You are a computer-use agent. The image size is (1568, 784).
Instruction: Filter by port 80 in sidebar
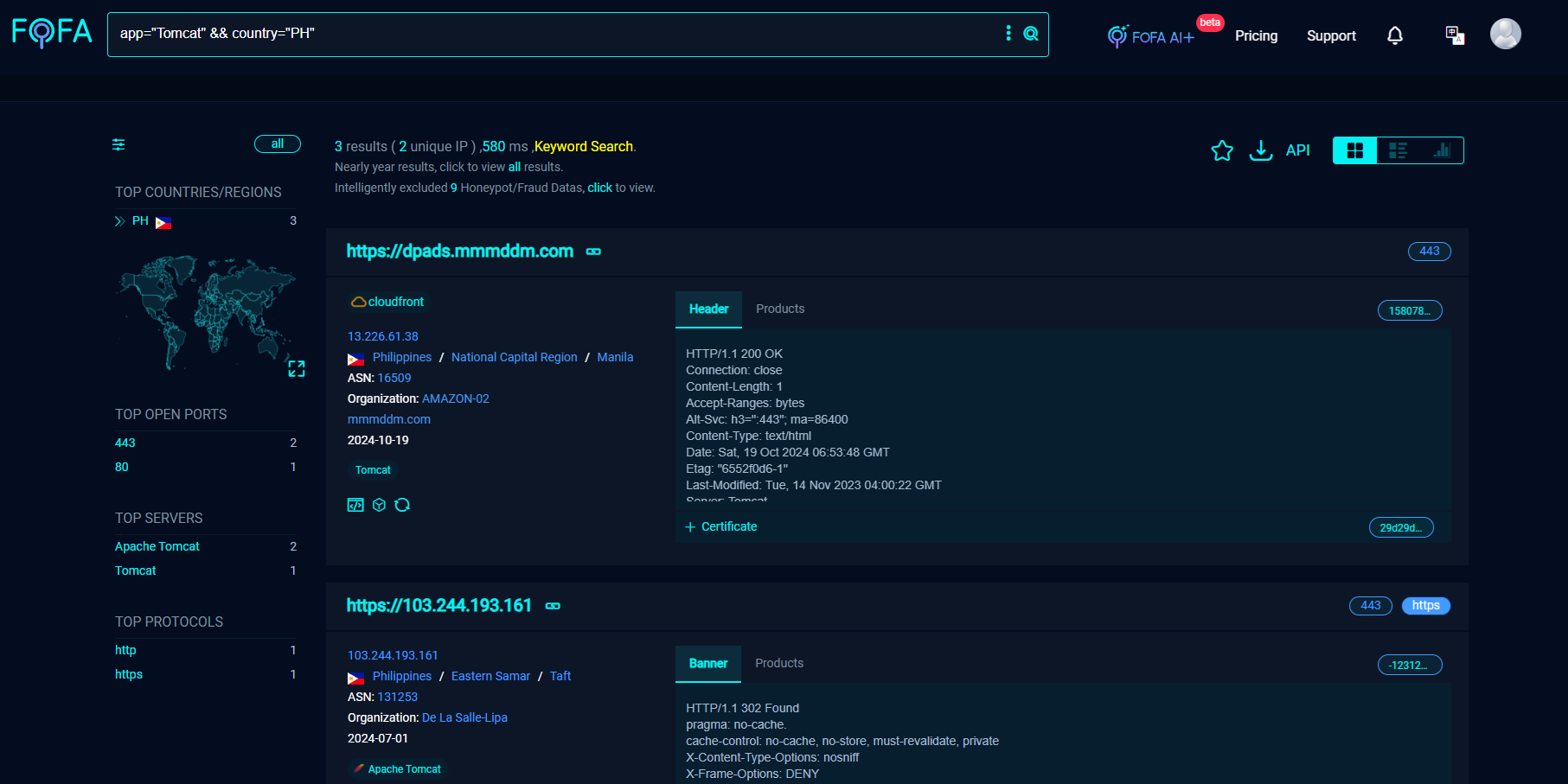coord(122,467)
